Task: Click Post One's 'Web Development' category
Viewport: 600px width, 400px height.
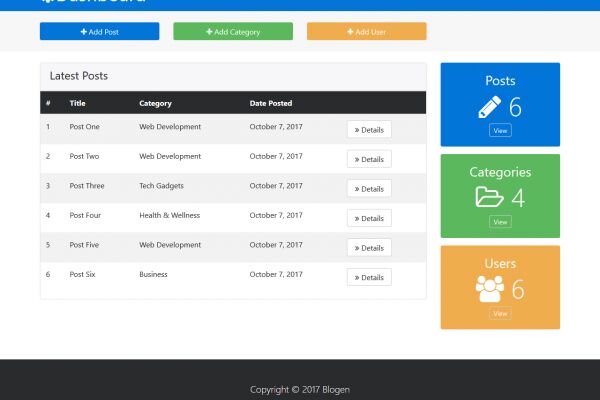Action: click(x=170, y=127)
